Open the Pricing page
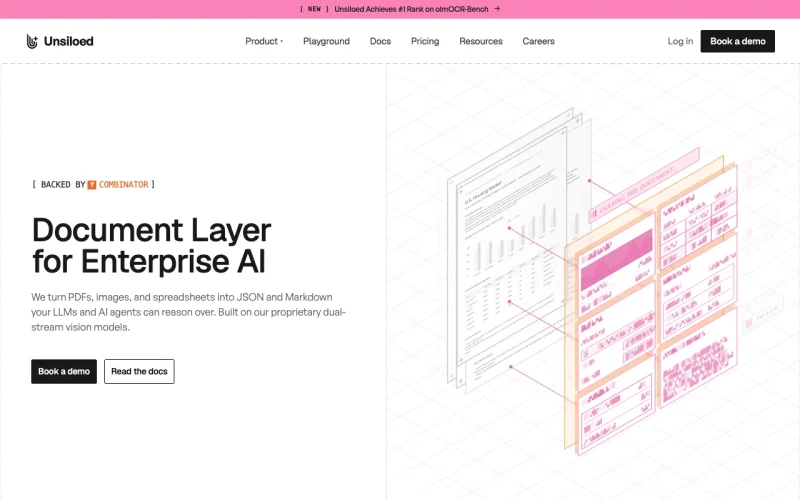The image size is (800, 500). pos(425,41)
